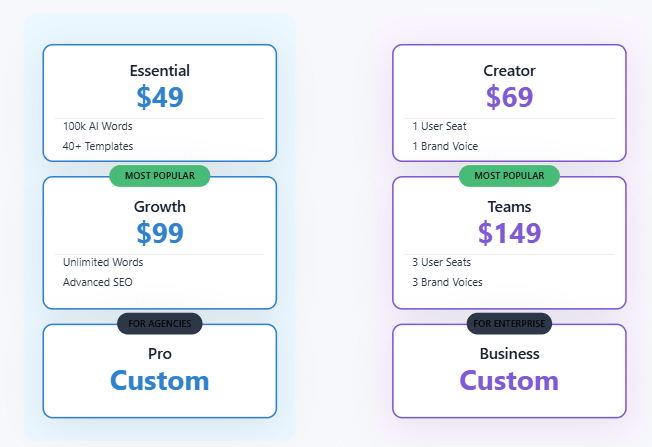This screenshot has height=447, width=652.
Task: Click the Most Popular badge above Teams
Action: point(509,176)
